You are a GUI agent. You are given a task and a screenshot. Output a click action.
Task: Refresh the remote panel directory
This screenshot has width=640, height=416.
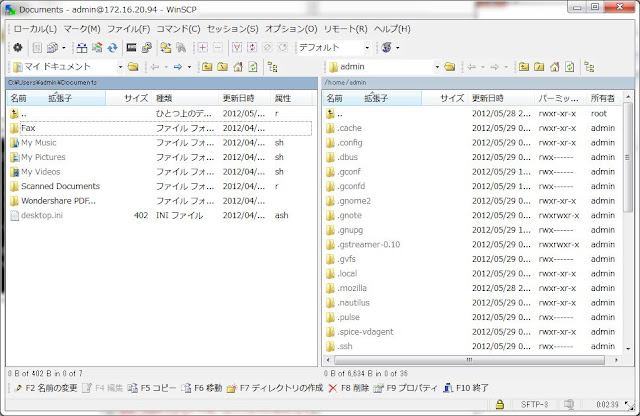(570, 67)
